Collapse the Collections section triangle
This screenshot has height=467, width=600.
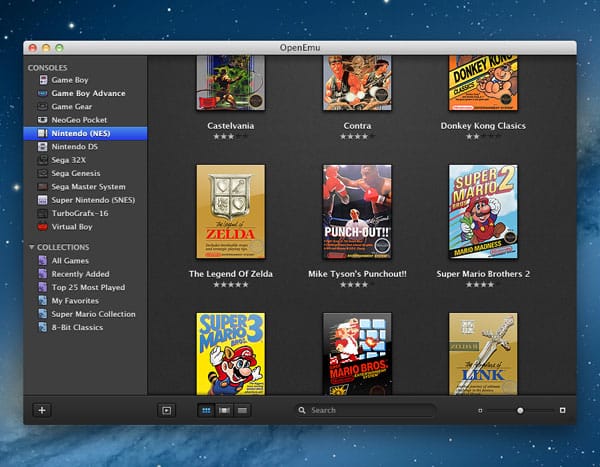32,247
